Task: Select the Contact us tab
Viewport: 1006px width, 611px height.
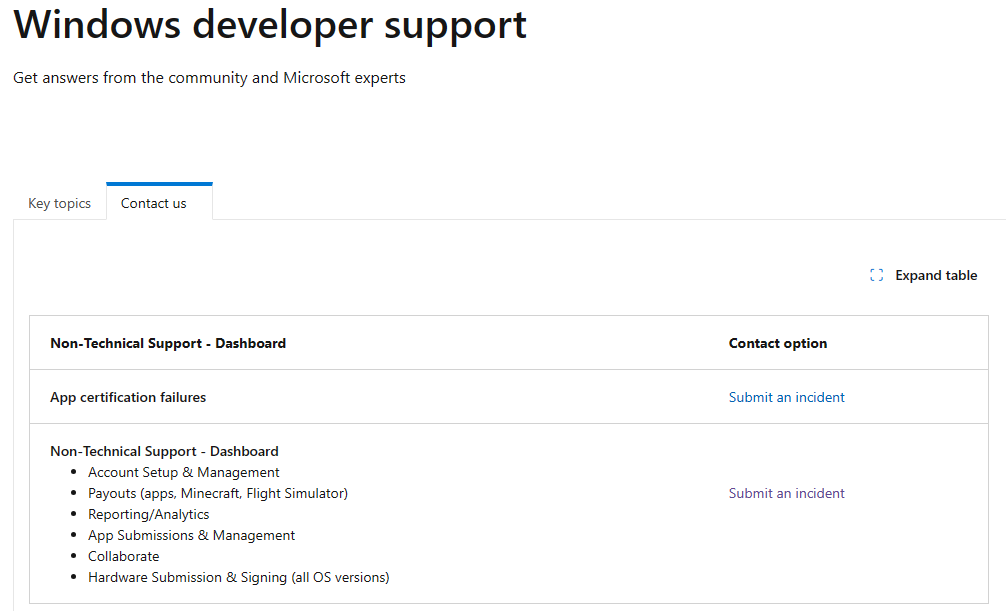Action: pos(159,202)
